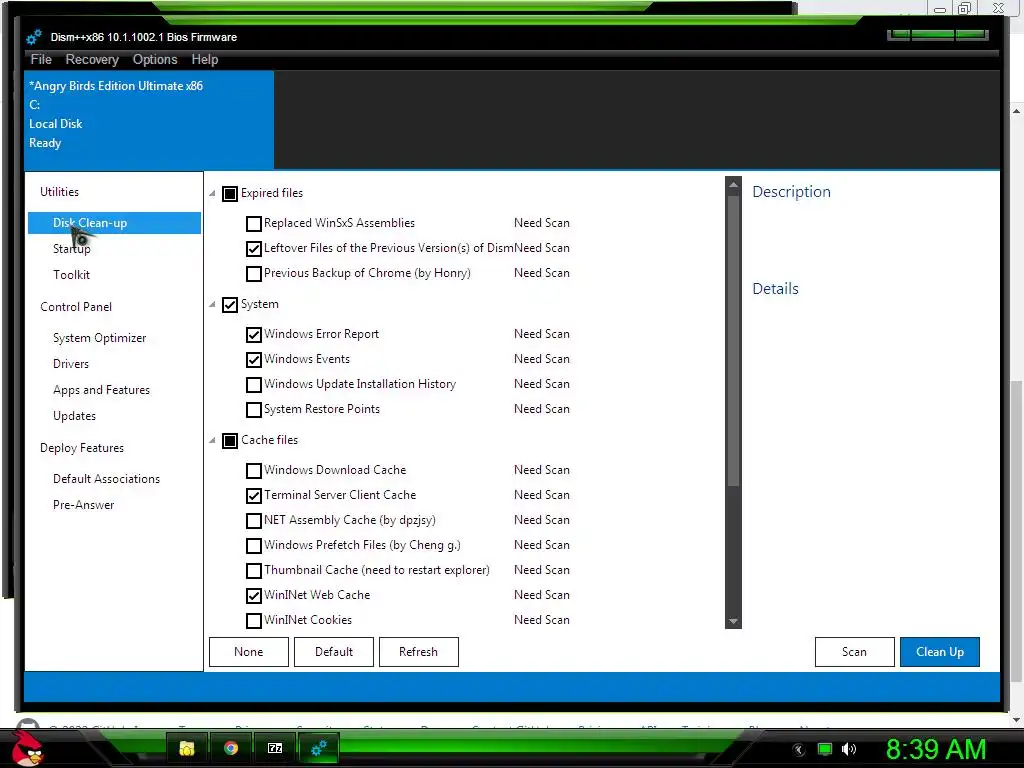Check Windows Prefetch Files option
The image size is (1024, 768).
tap(253, 546)
